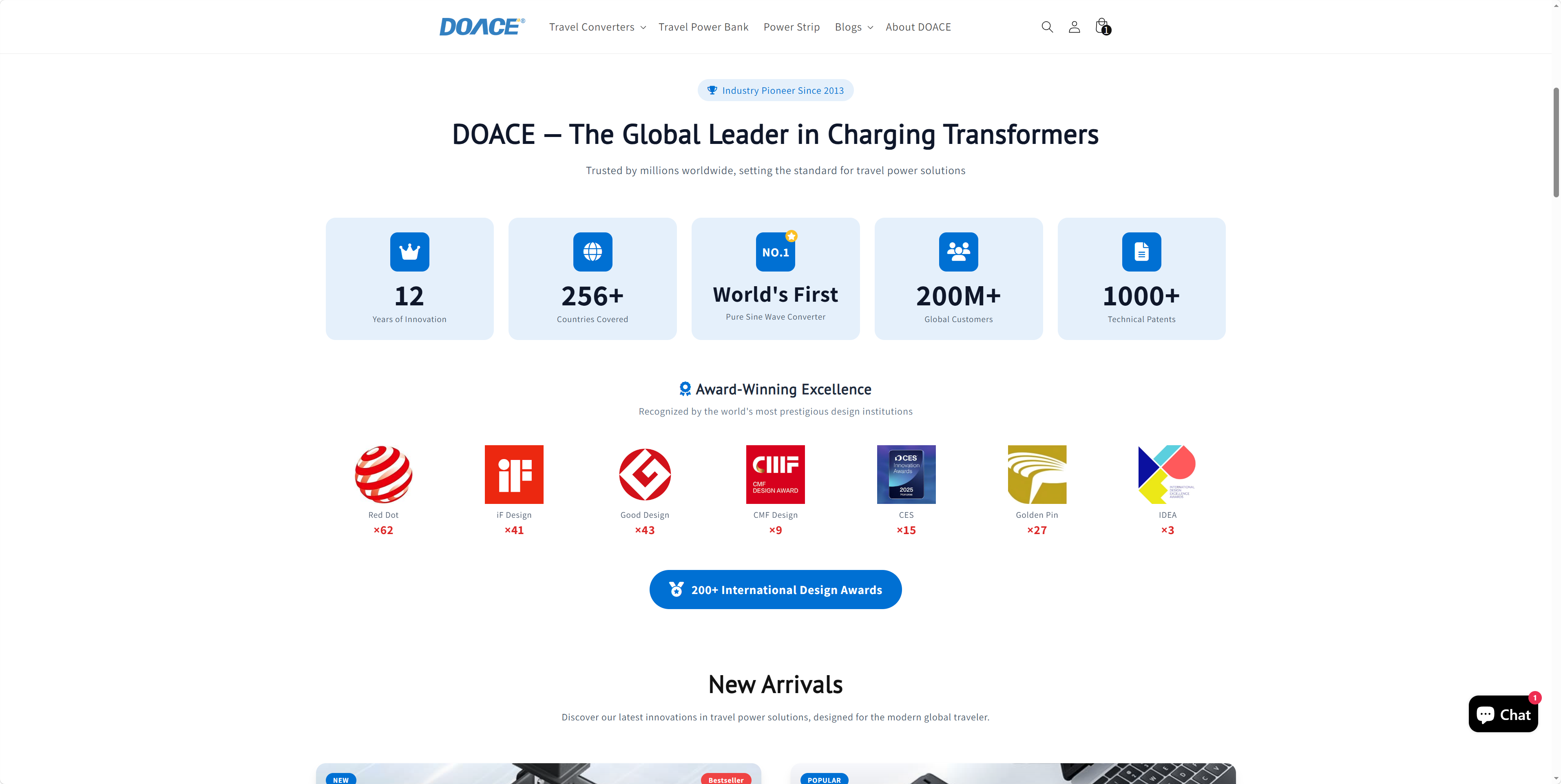Screen dimensions: 1561x784
Task: Click the "New Arrivals" heading
Action: tap(775, 684)
